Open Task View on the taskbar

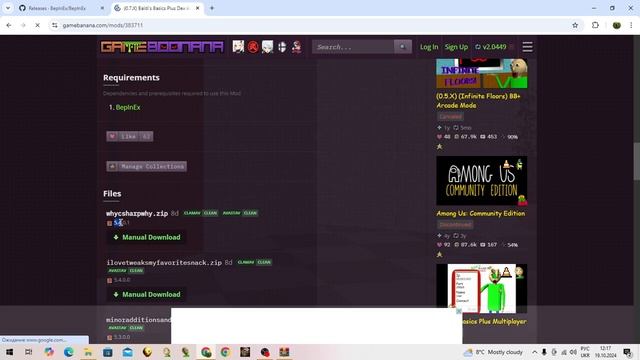tap(29, 352)
